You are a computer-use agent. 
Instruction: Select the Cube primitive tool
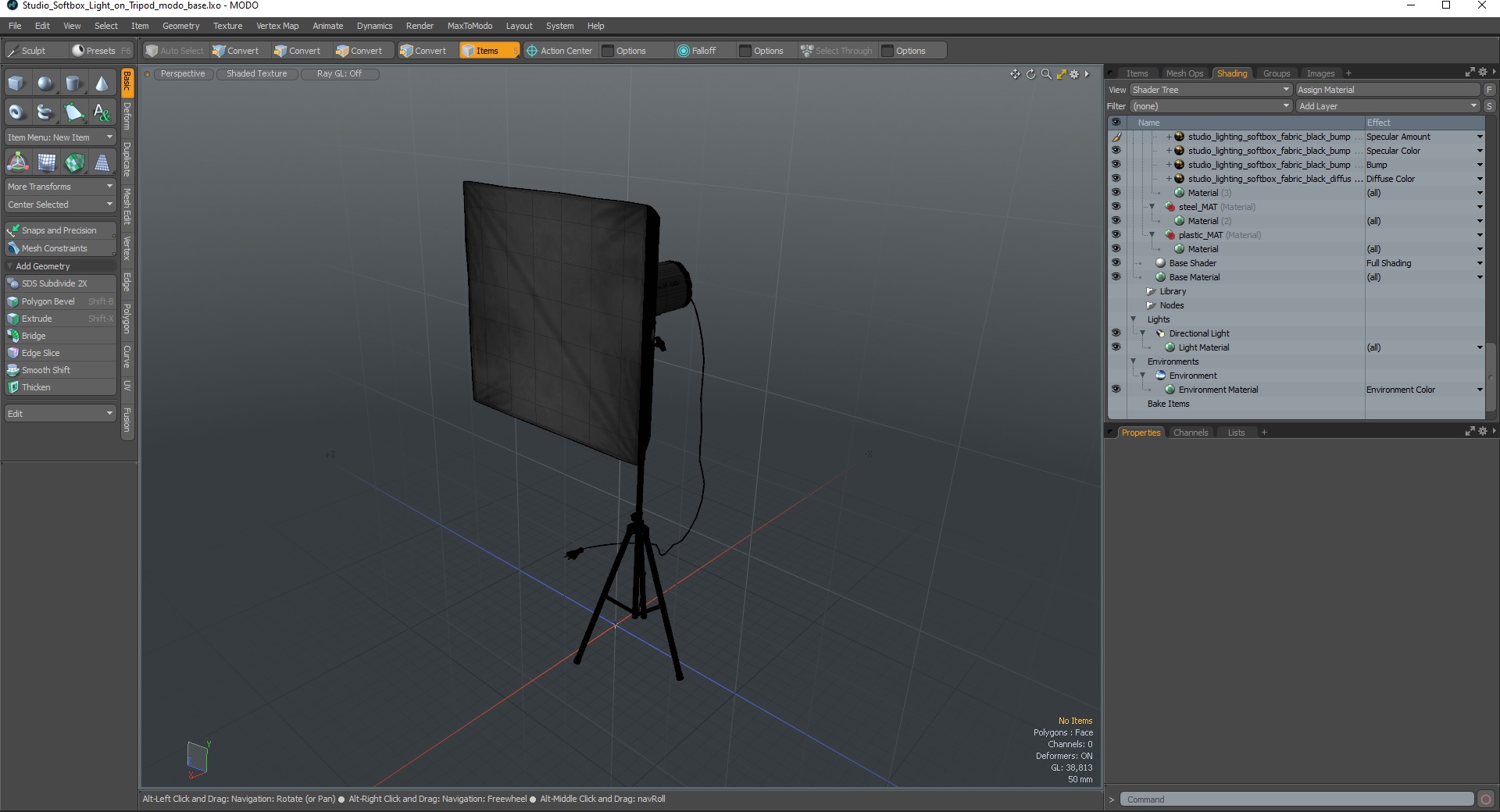pos(16,84)
